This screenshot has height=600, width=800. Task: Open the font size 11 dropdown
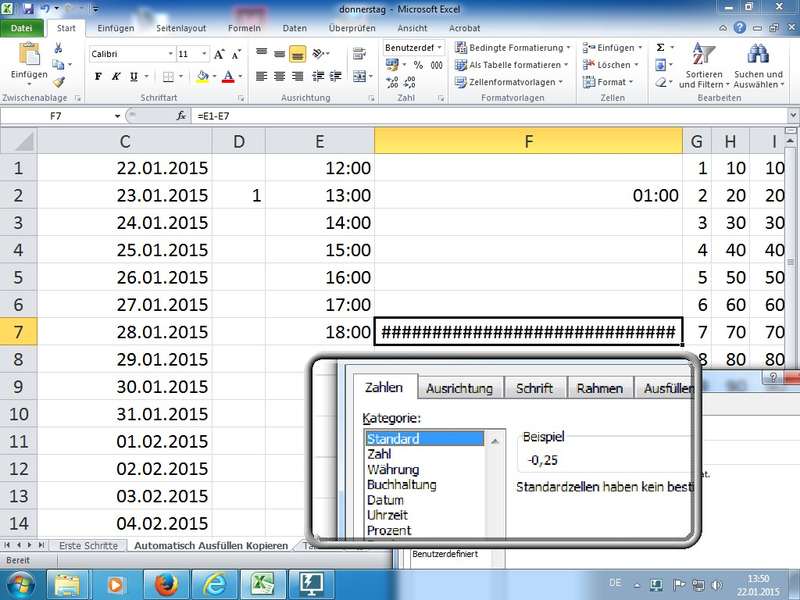pyautogui.click(x=204, y=54)
